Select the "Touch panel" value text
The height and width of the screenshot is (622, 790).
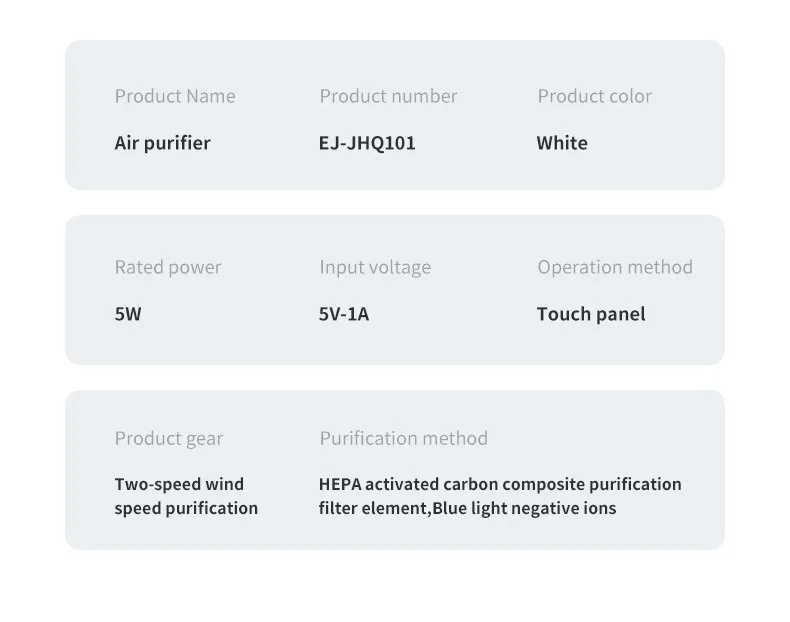[x=591, y=314]
